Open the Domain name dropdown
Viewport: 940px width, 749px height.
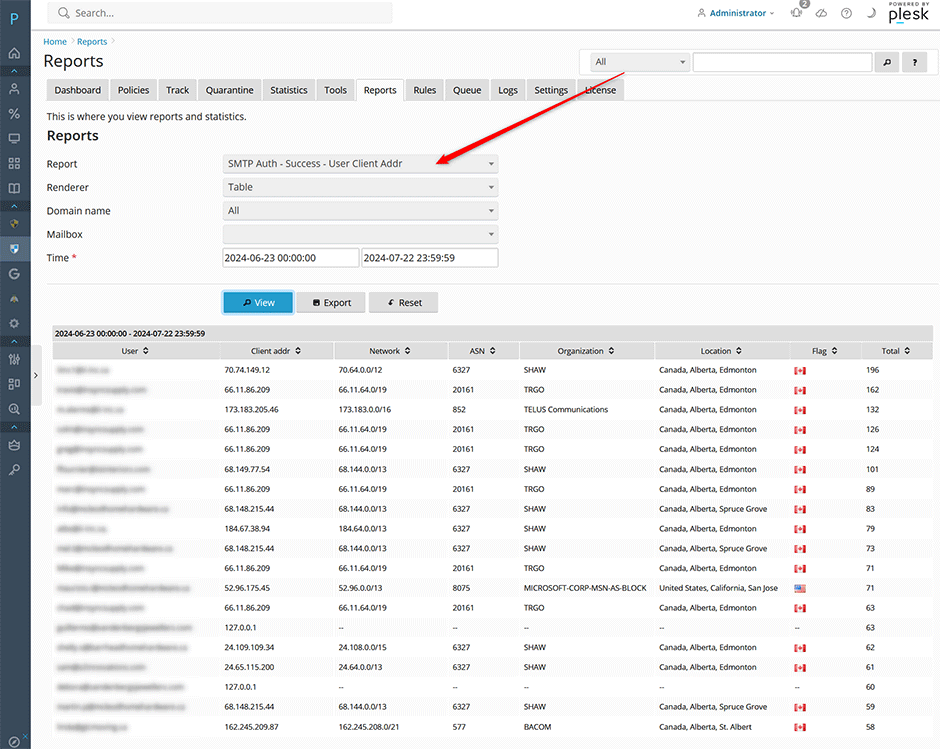tap(360, 210)
